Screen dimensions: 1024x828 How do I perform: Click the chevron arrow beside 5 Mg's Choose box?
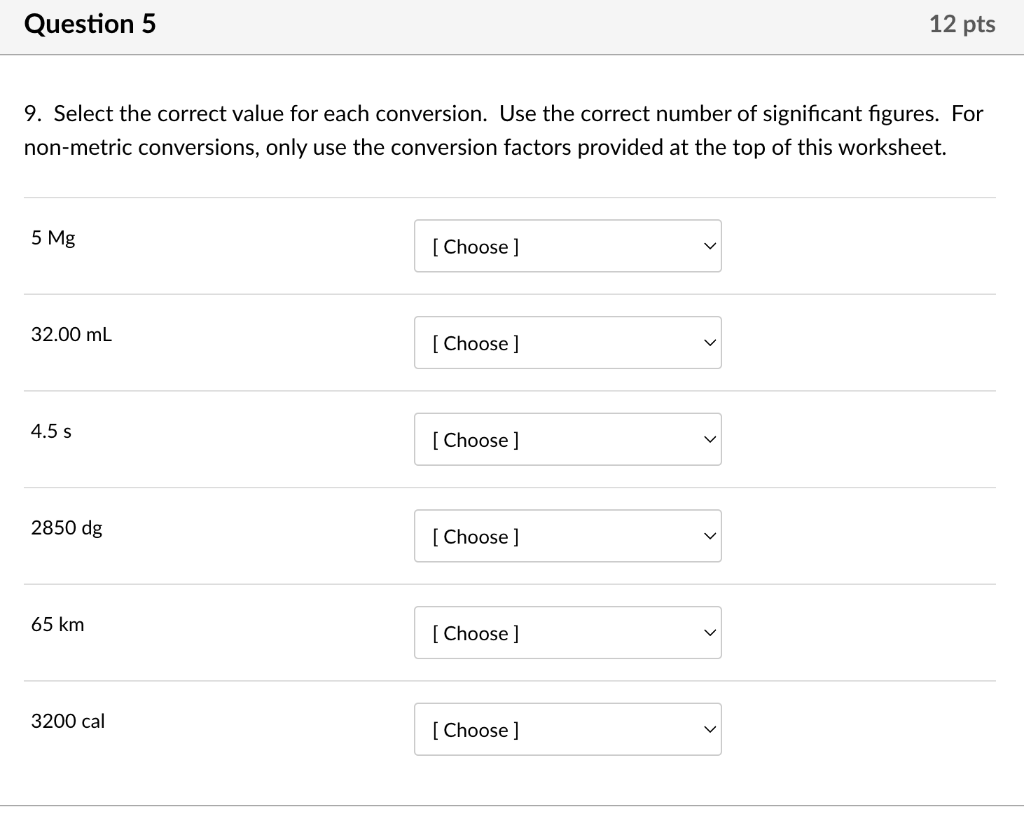tap(708, 244)
